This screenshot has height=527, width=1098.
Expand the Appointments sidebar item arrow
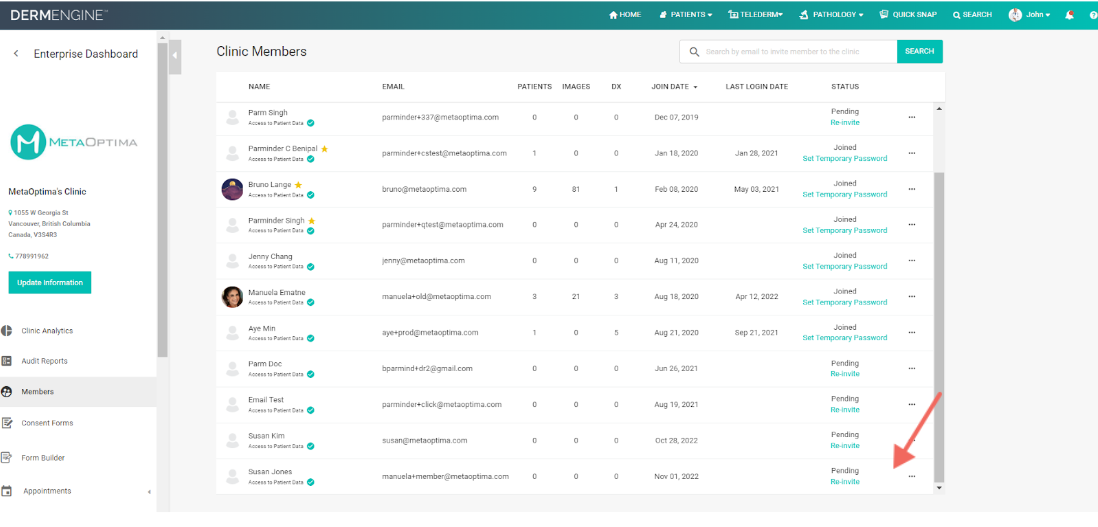[x=149, y=492]
